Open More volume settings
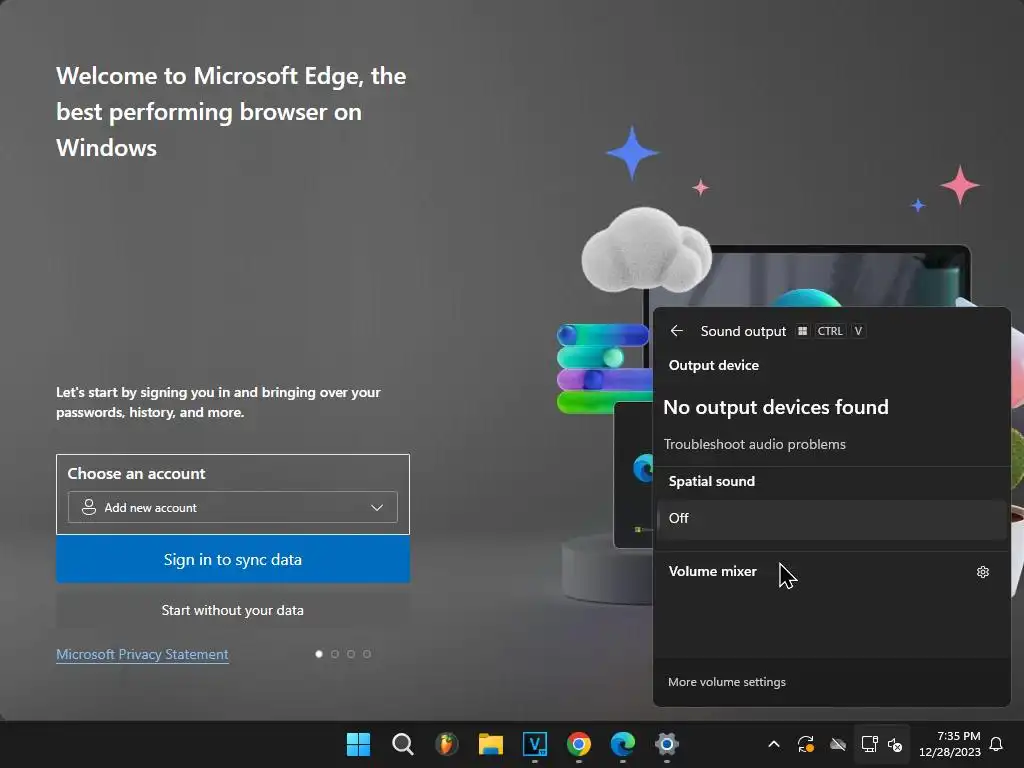 point(727,682)
